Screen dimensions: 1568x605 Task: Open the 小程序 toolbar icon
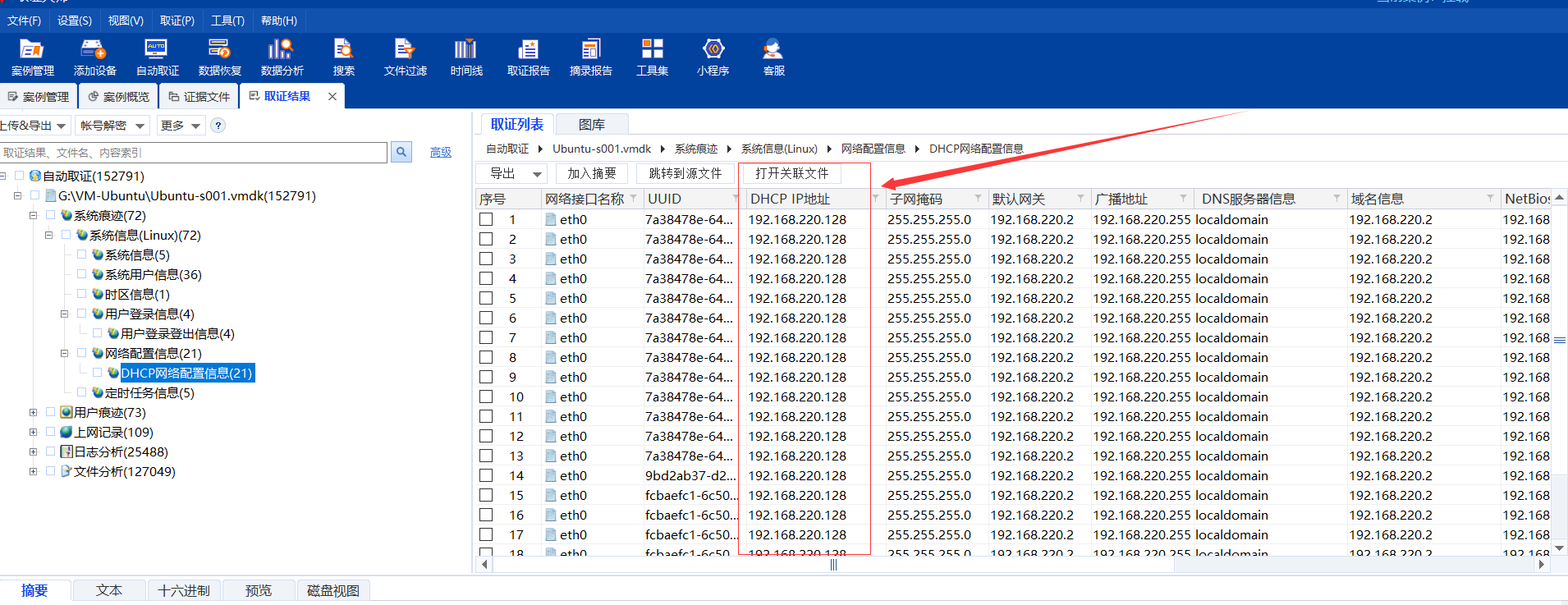tap(713, 57)
